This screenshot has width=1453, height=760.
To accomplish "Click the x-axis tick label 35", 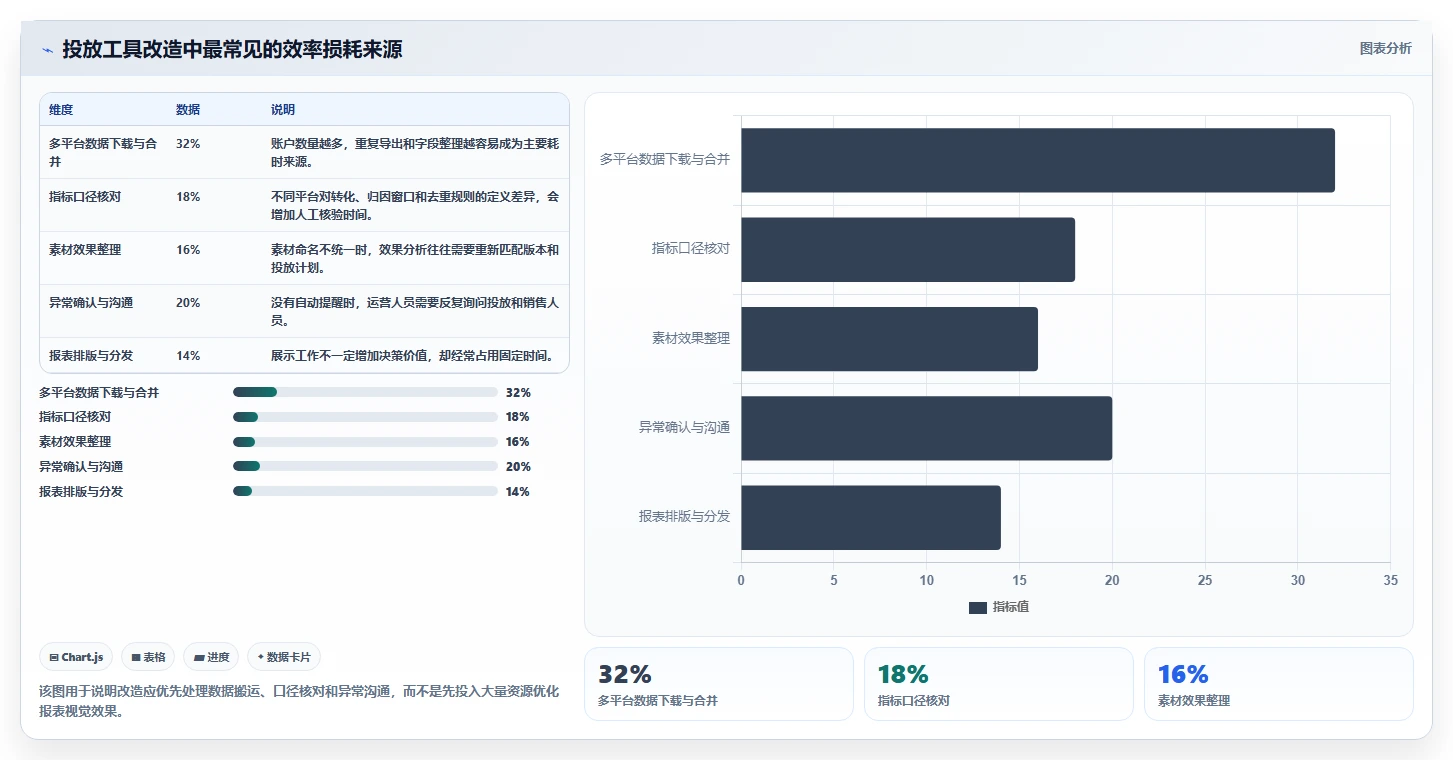I will pos(1390,580).
